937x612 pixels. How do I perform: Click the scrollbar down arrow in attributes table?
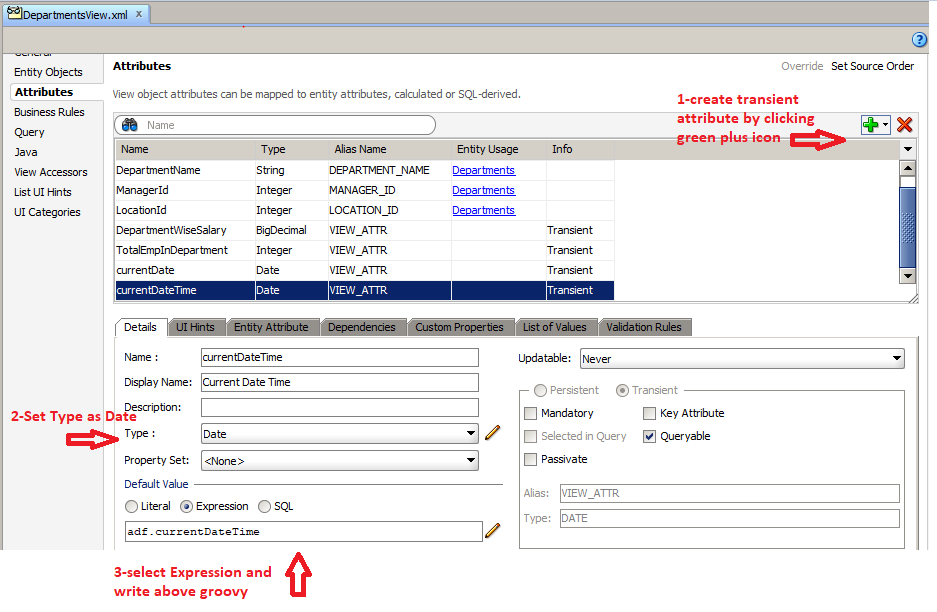pos(908,276)
